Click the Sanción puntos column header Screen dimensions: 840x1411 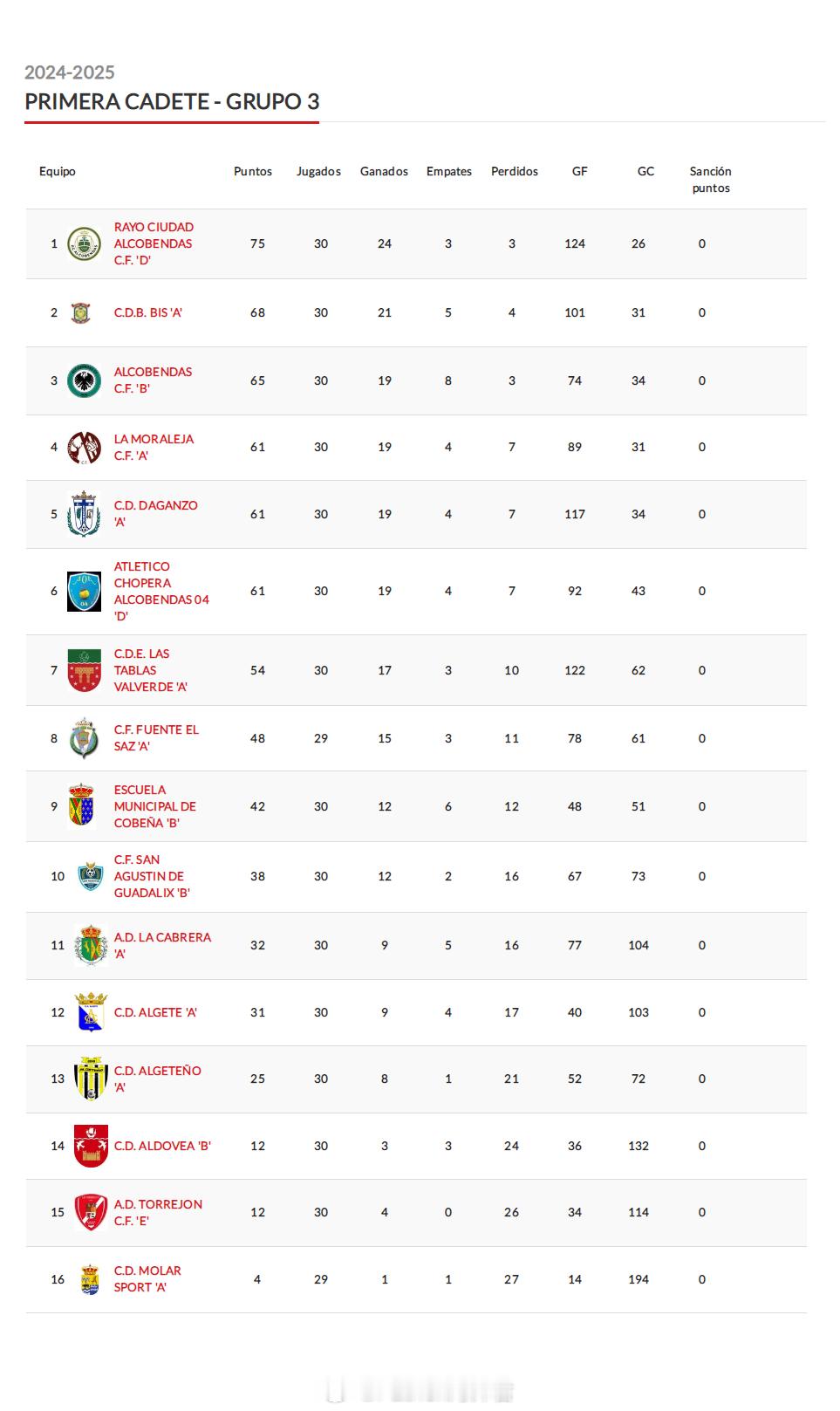pos(711,180)
